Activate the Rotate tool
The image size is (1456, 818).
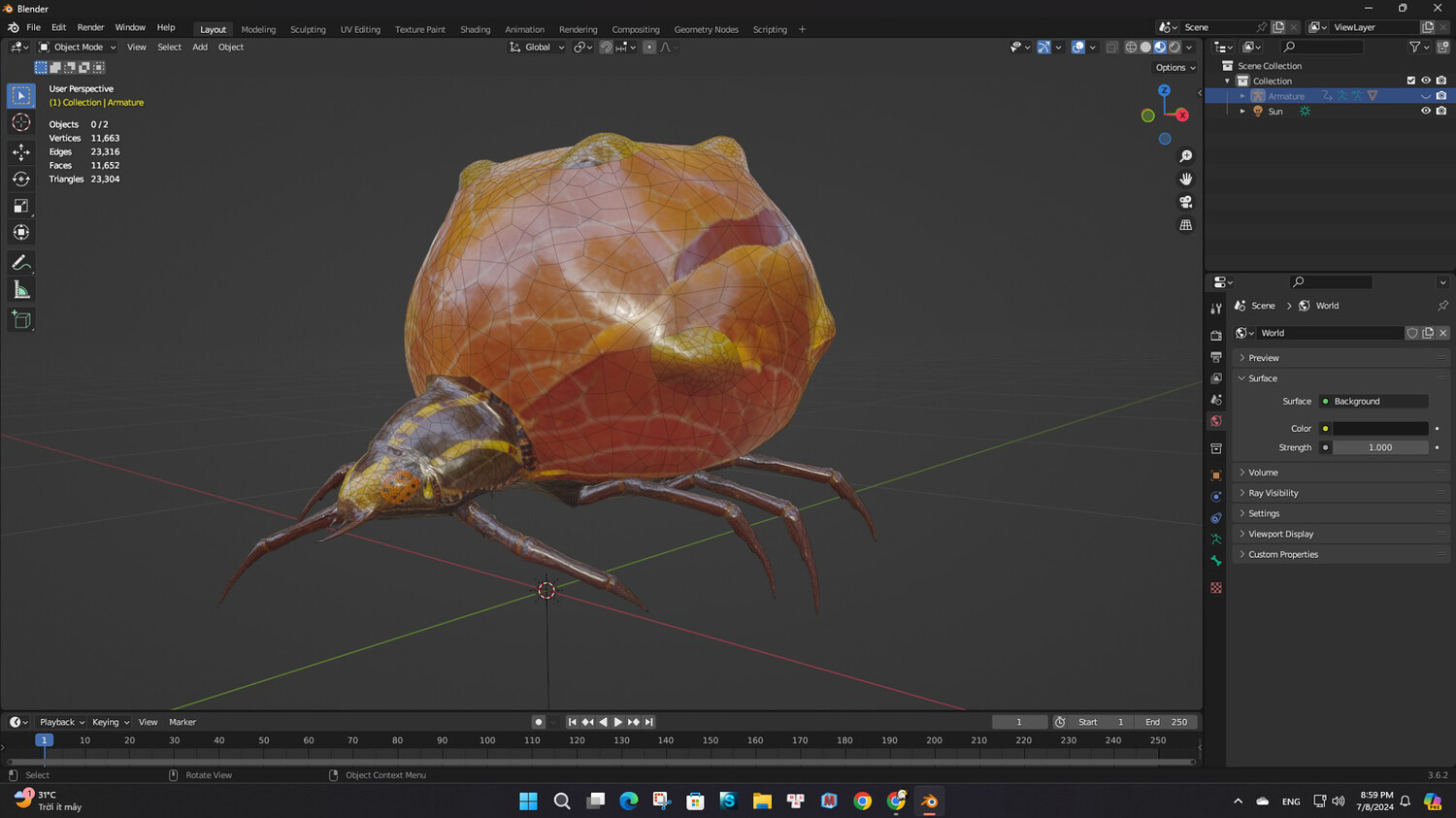pos(21,179)
